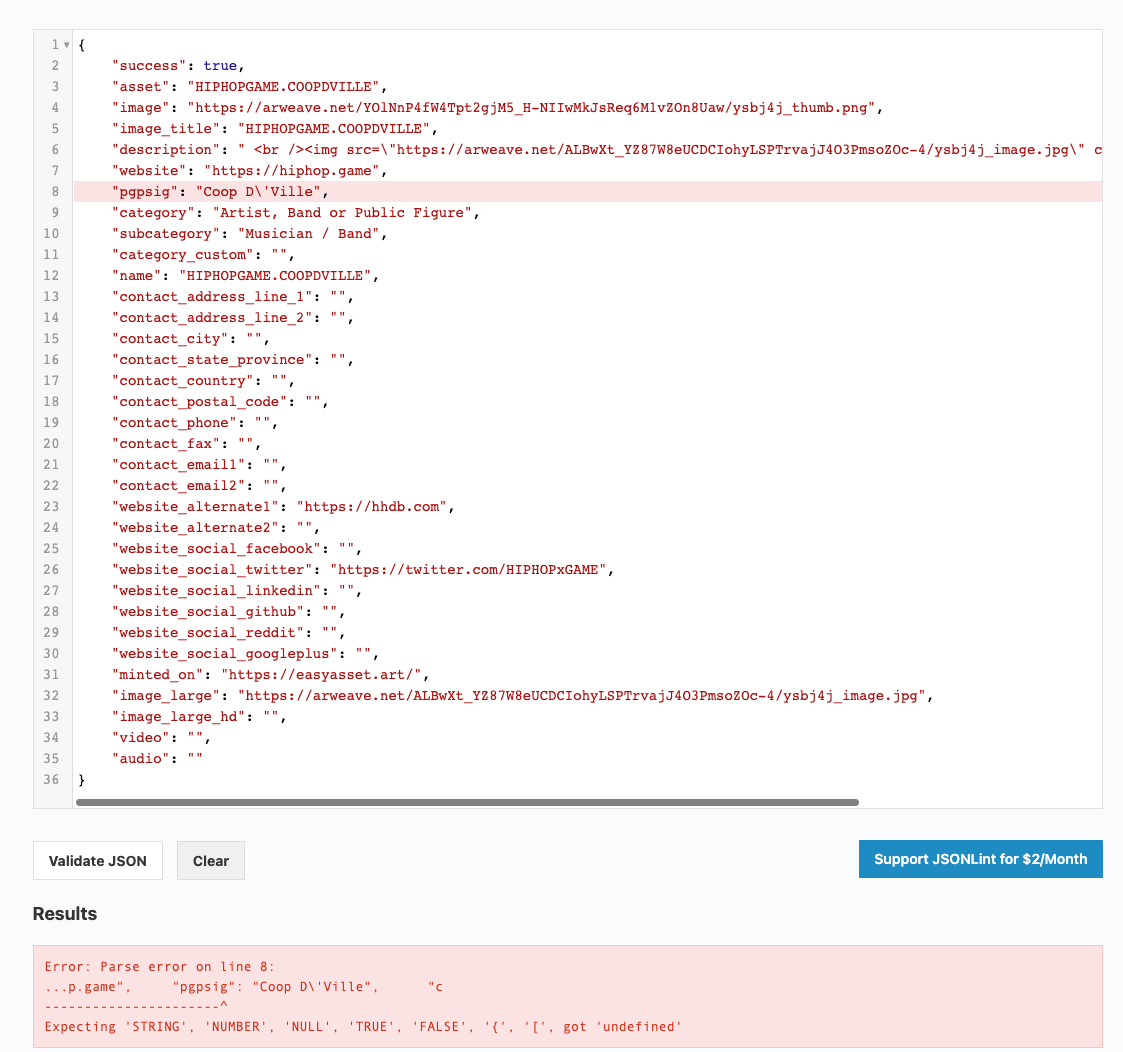Click the "website_social_linkedin" line
Screen dimensions: 1123x1052
[x=236, y=590]
